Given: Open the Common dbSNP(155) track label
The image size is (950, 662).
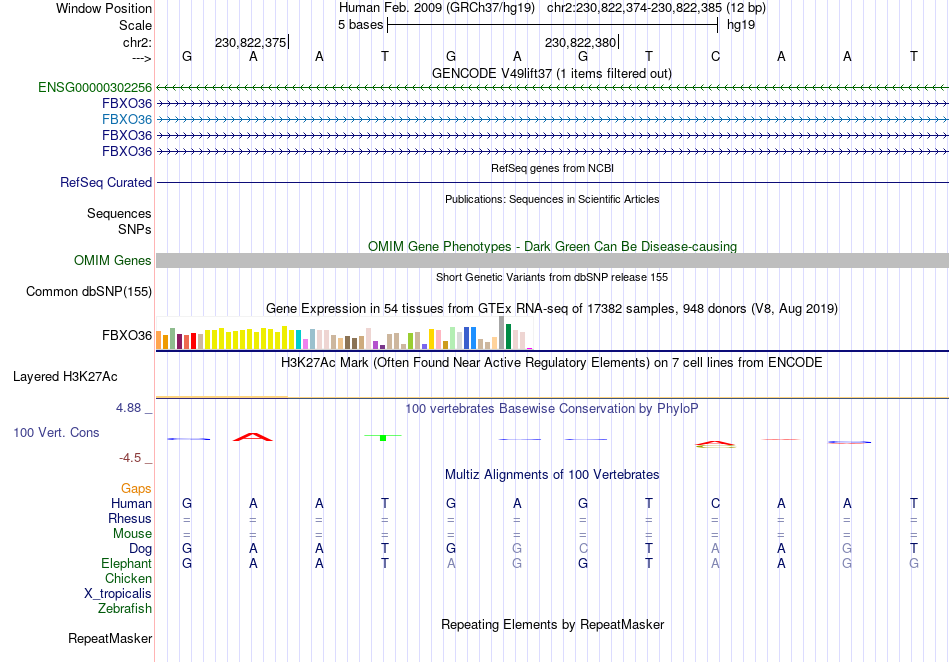Looking at the screenshot, I should tap(88, 291).
